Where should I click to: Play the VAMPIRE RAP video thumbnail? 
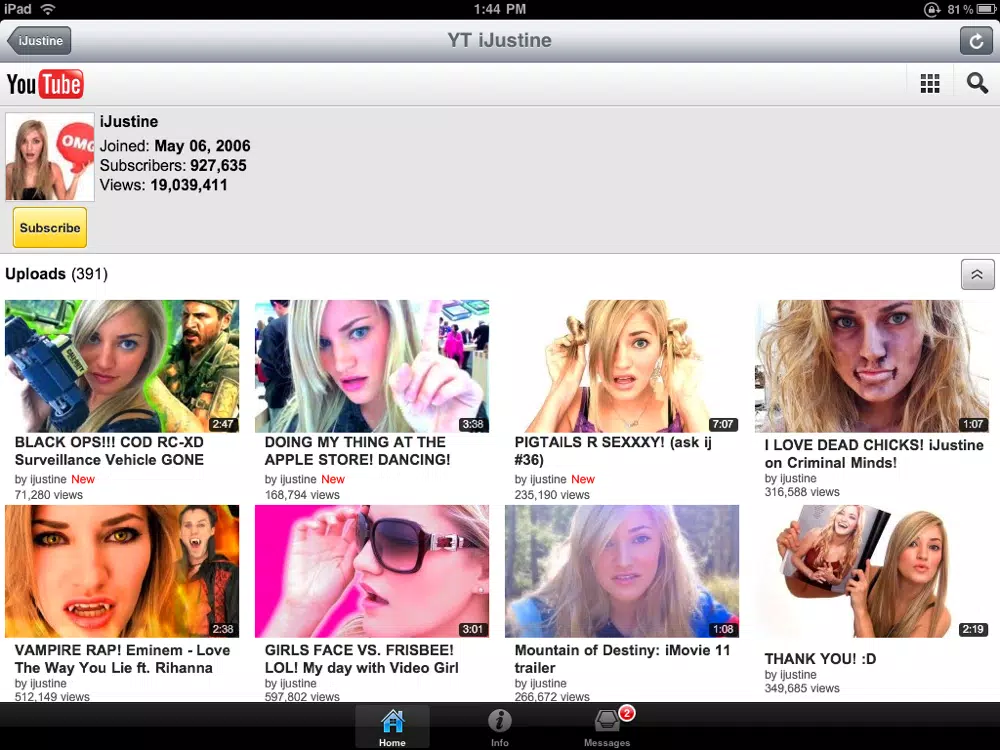[122, 571]
